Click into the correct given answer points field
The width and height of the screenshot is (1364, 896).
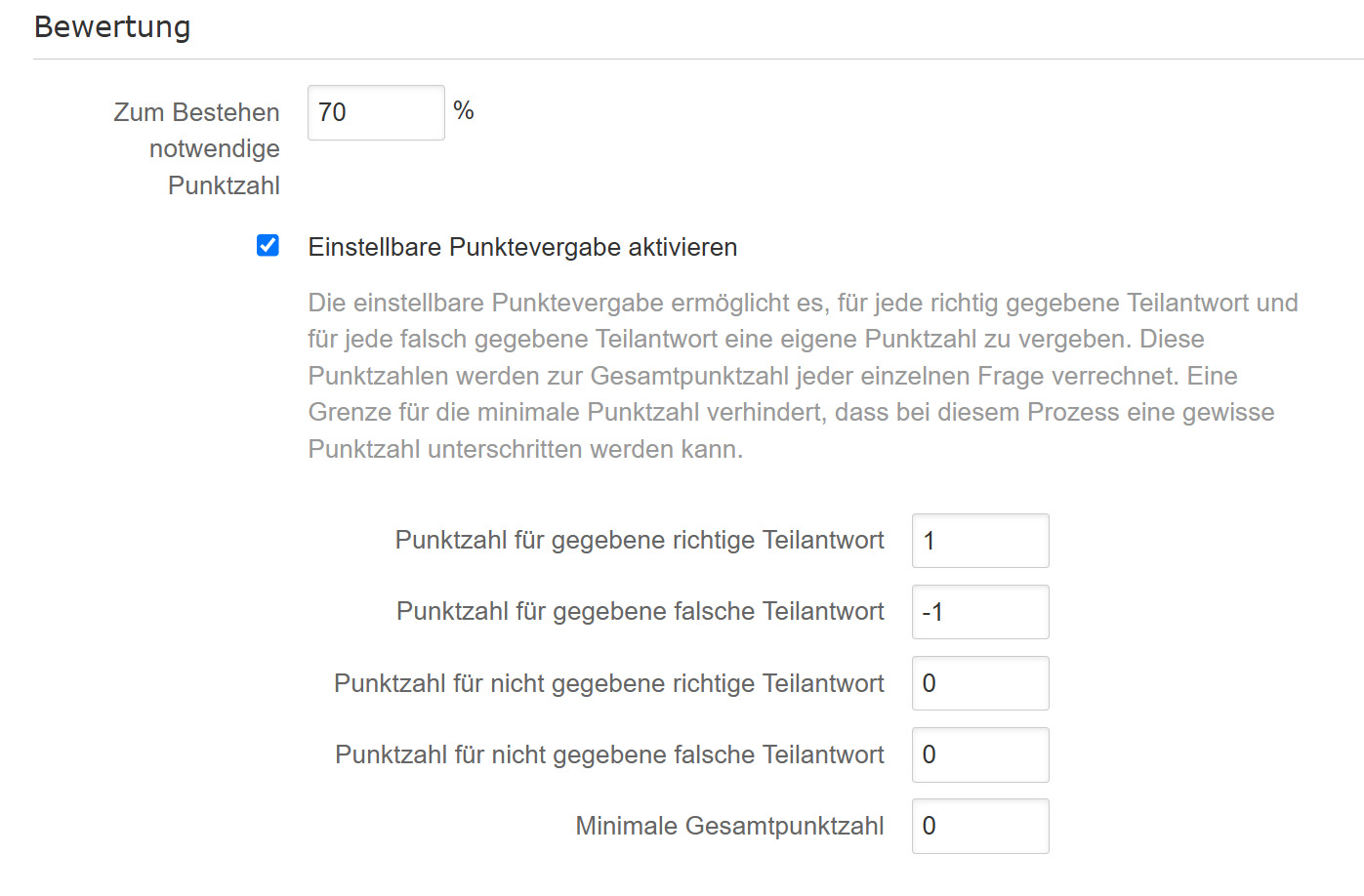979,541
